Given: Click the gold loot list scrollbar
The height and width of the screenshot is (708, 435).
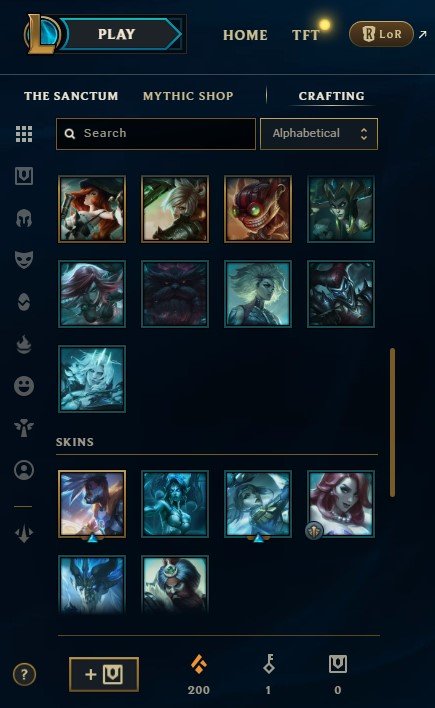Looking at the screenshot, I should pos(393,422).
